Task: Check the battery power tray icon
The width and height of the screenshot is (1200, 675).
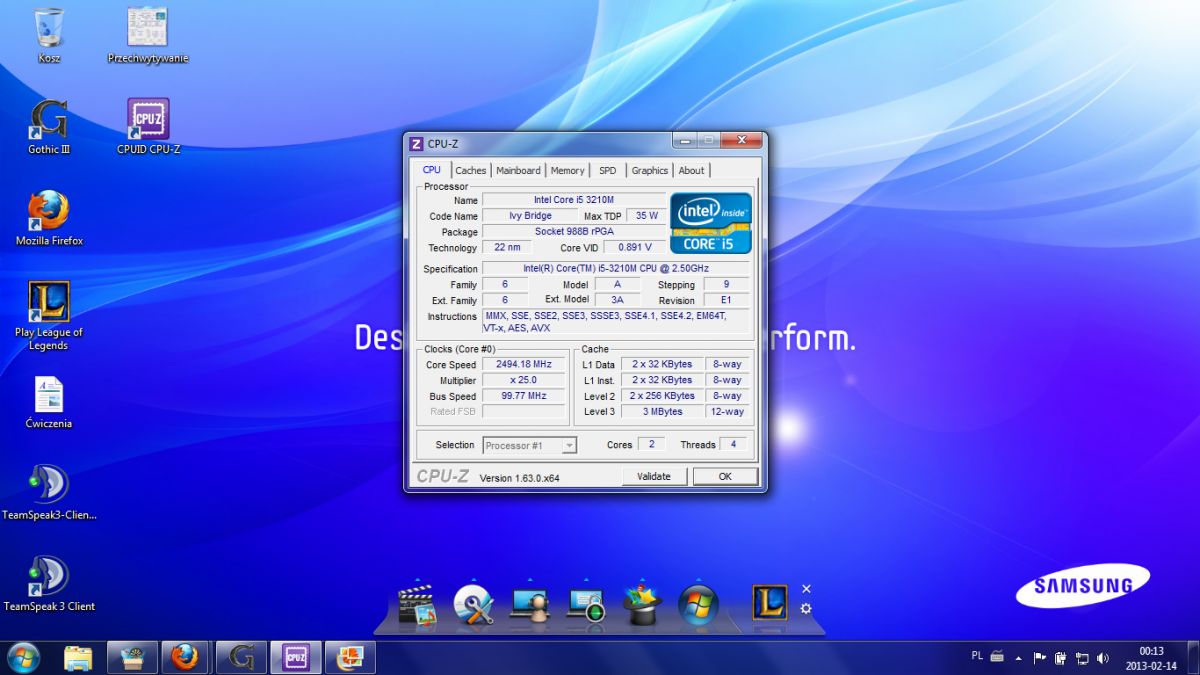Action: coord(1060,658)
